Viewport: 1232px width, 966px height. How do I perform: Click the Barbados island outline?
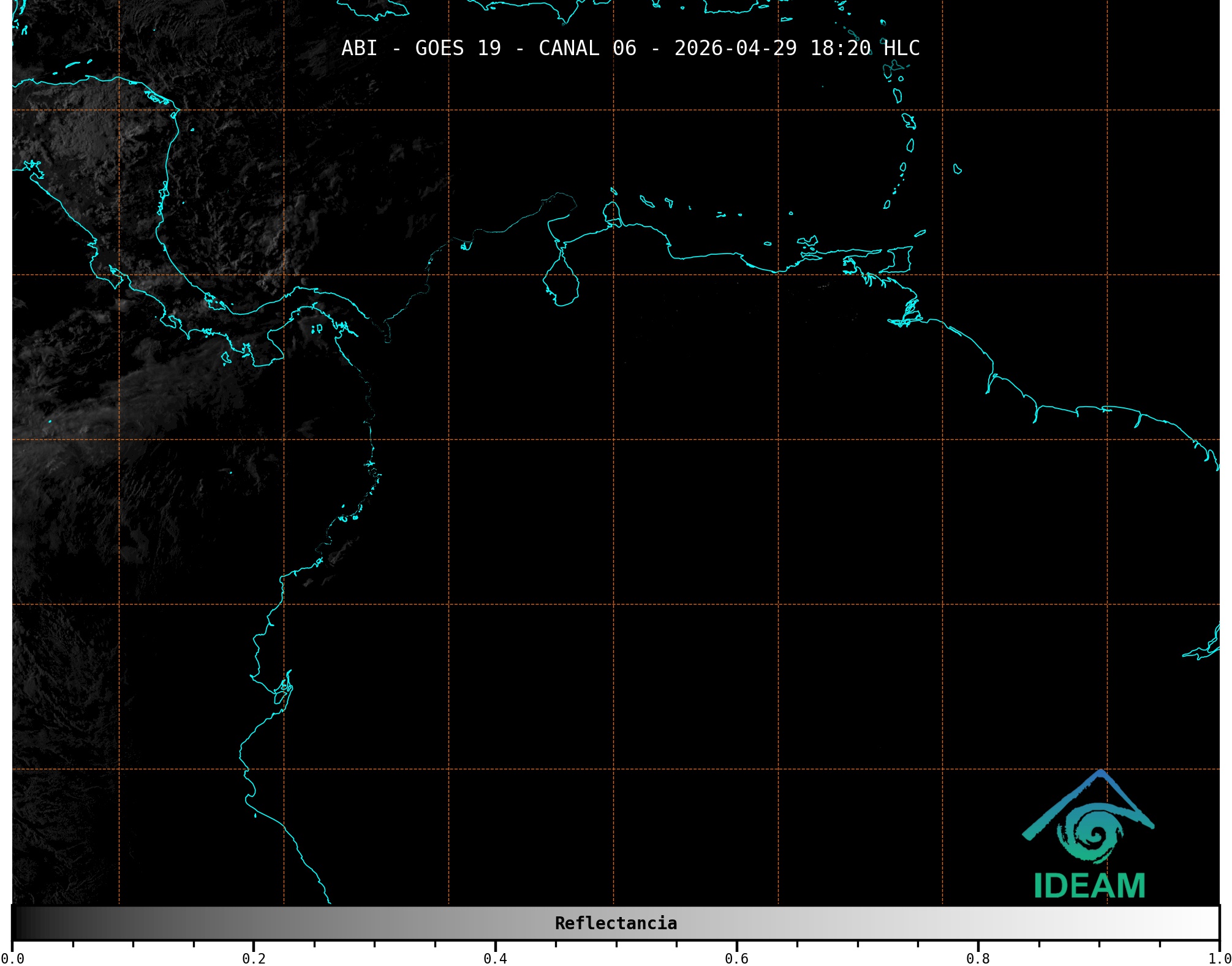[x=957, y=169]
